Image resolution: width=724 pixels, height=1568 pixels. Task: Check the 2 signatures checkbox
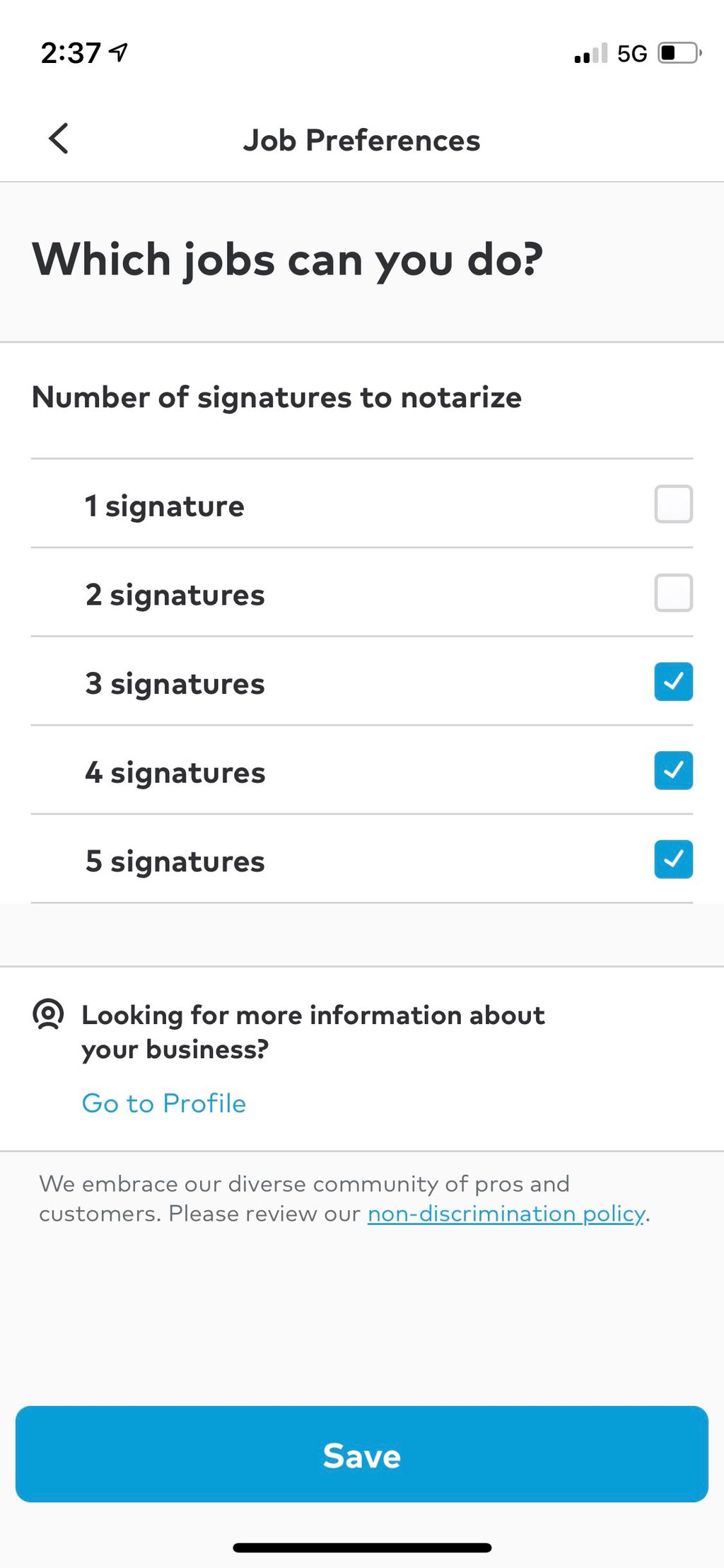pyautogui.click(x=673, y=593)
